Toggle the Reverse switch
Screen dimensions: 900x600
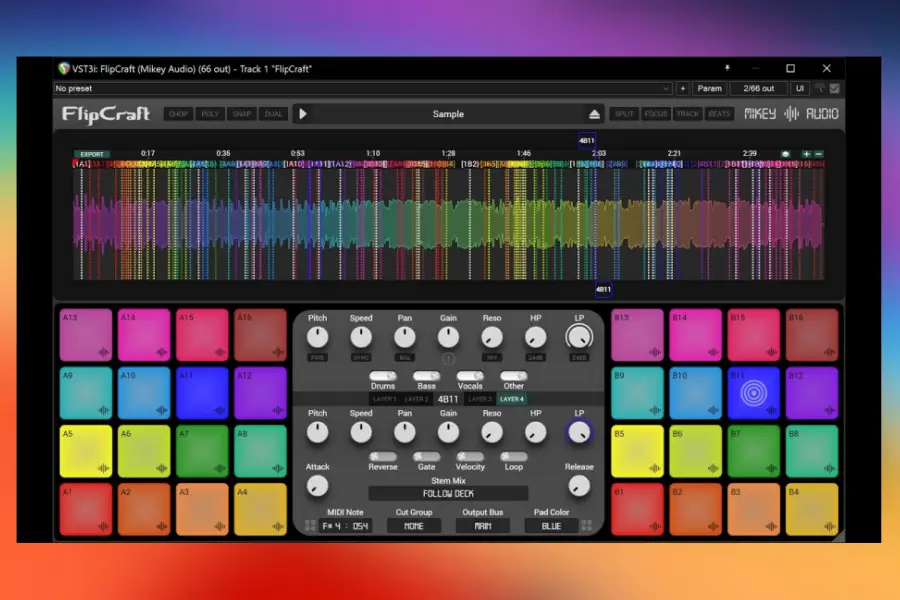tap(382, 456)
